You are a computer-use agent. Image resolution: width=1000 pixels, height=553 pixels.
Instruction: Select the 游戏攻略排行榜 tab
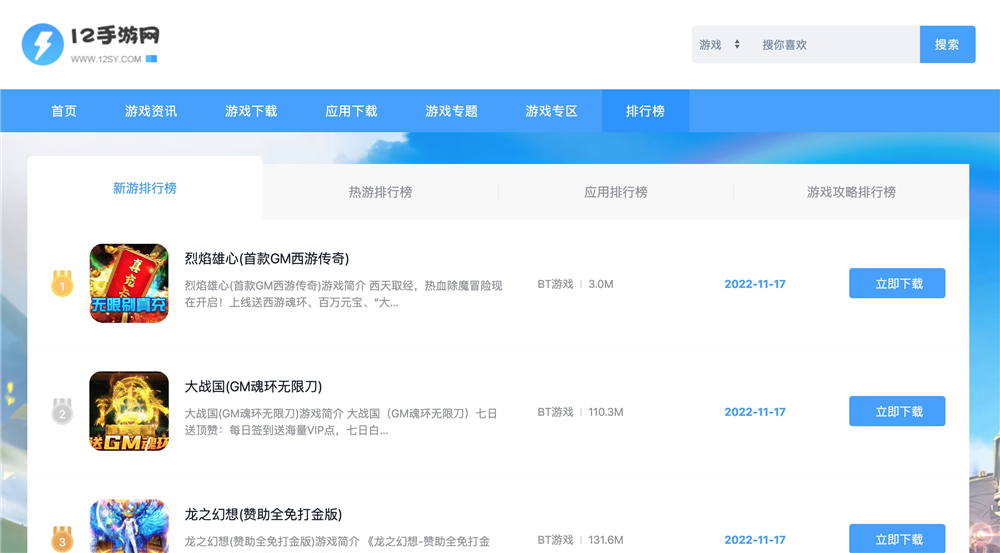[851, 192]
